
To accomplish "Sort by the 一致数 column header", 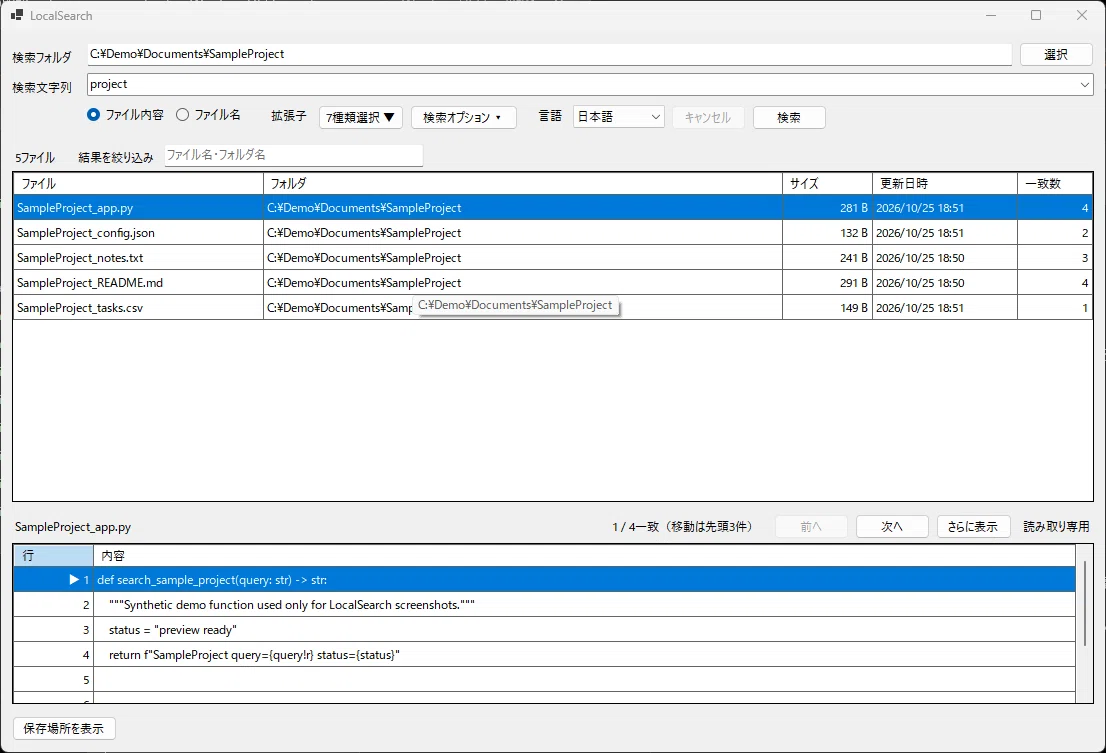I will coord(1055,183).
